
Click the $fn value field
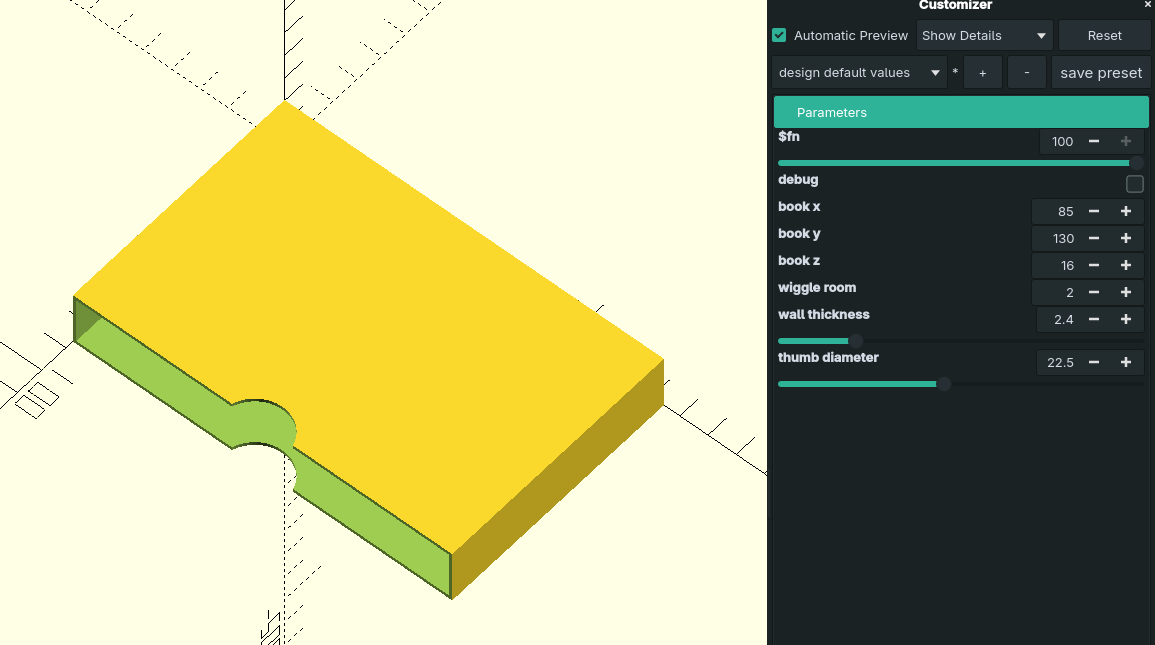[1061, 141]
